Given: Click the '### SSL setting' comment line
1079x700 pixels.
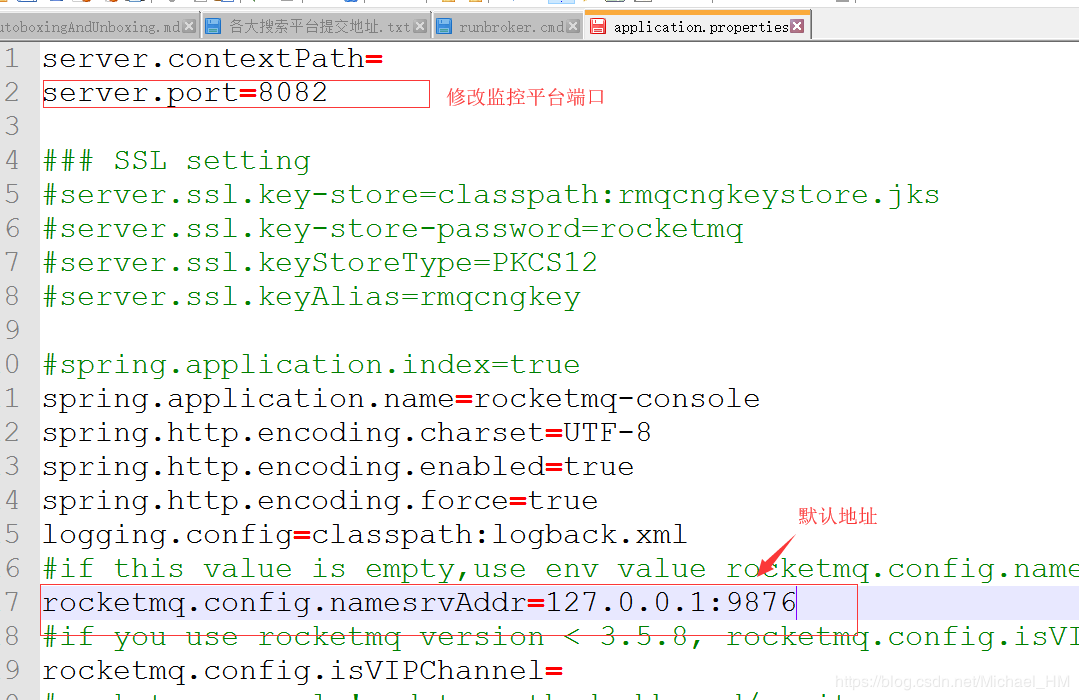Looking at the screenshot, I should click(177, 161).
